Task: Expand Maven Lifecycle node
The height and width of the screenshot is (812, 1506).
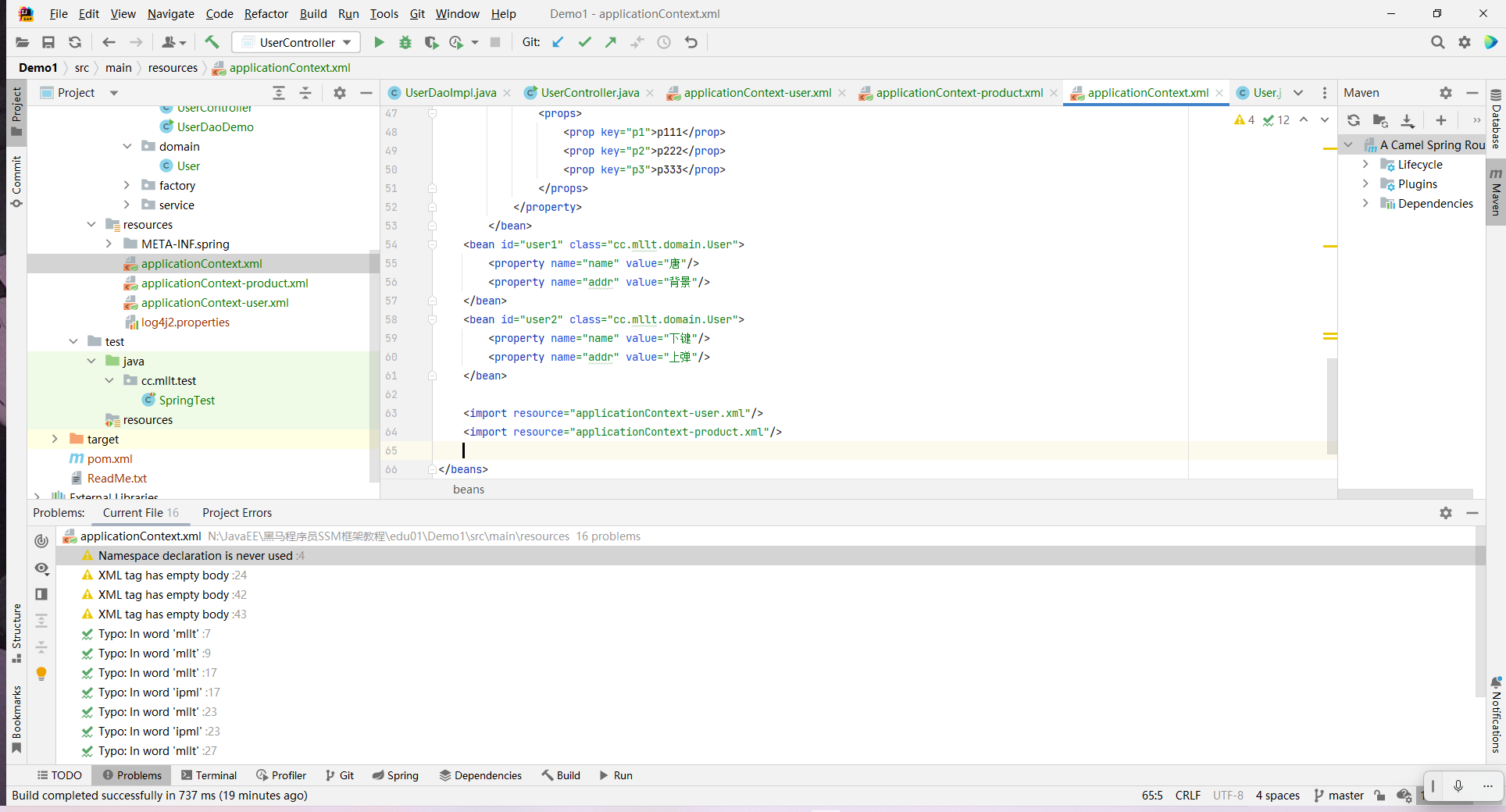Action: [x=1365, y=164]
